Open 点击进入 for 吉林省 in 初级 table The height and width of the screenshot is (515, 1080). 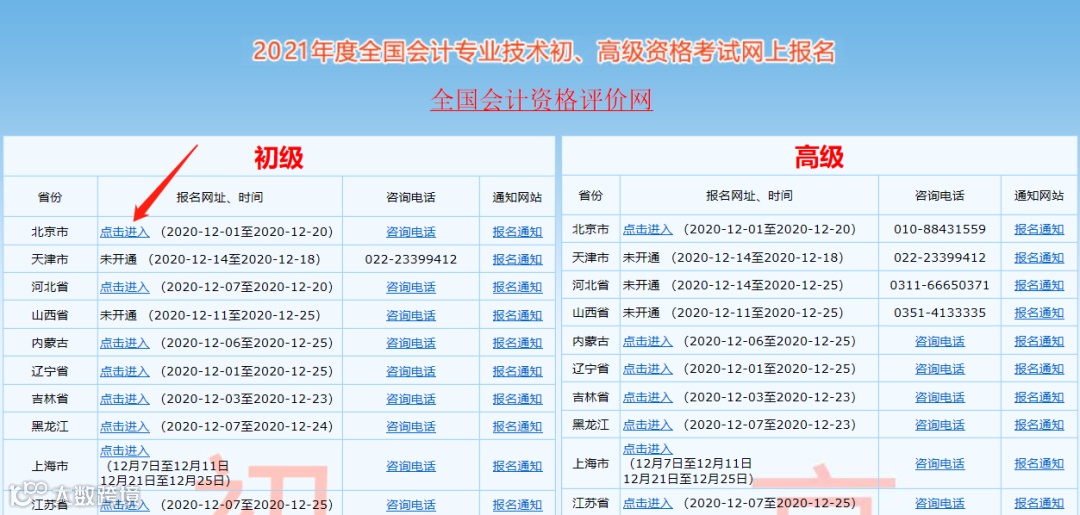(x=125, y=399)
